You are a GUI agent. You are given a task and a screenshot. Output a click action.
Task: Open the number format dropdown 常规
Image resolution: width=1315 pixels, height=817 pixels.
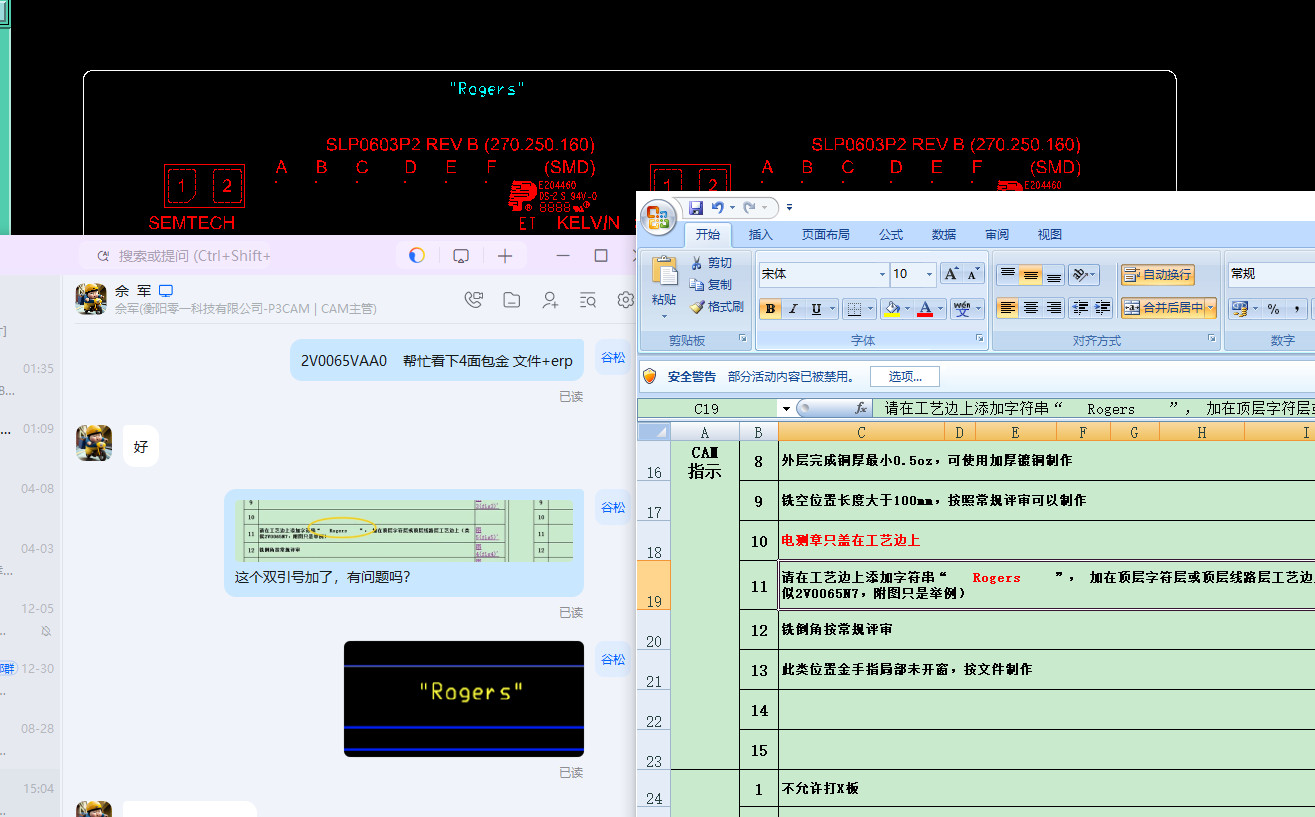click(x=1271, y=274)
